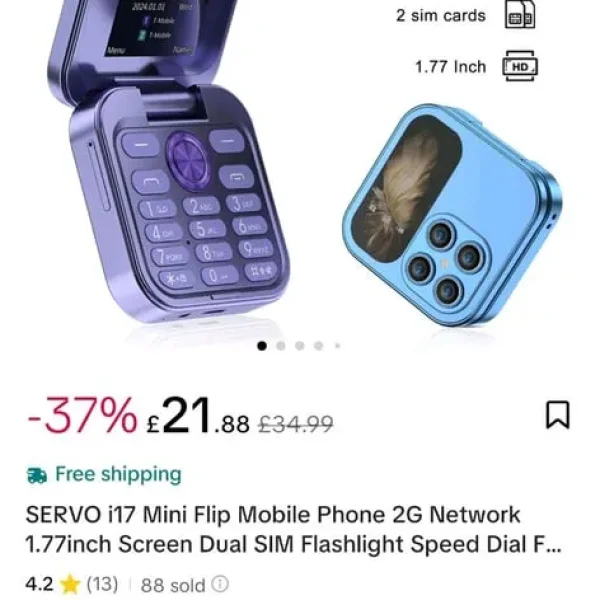
Task: Tap the last small carousel dot
Action: [x=337, y=346]
